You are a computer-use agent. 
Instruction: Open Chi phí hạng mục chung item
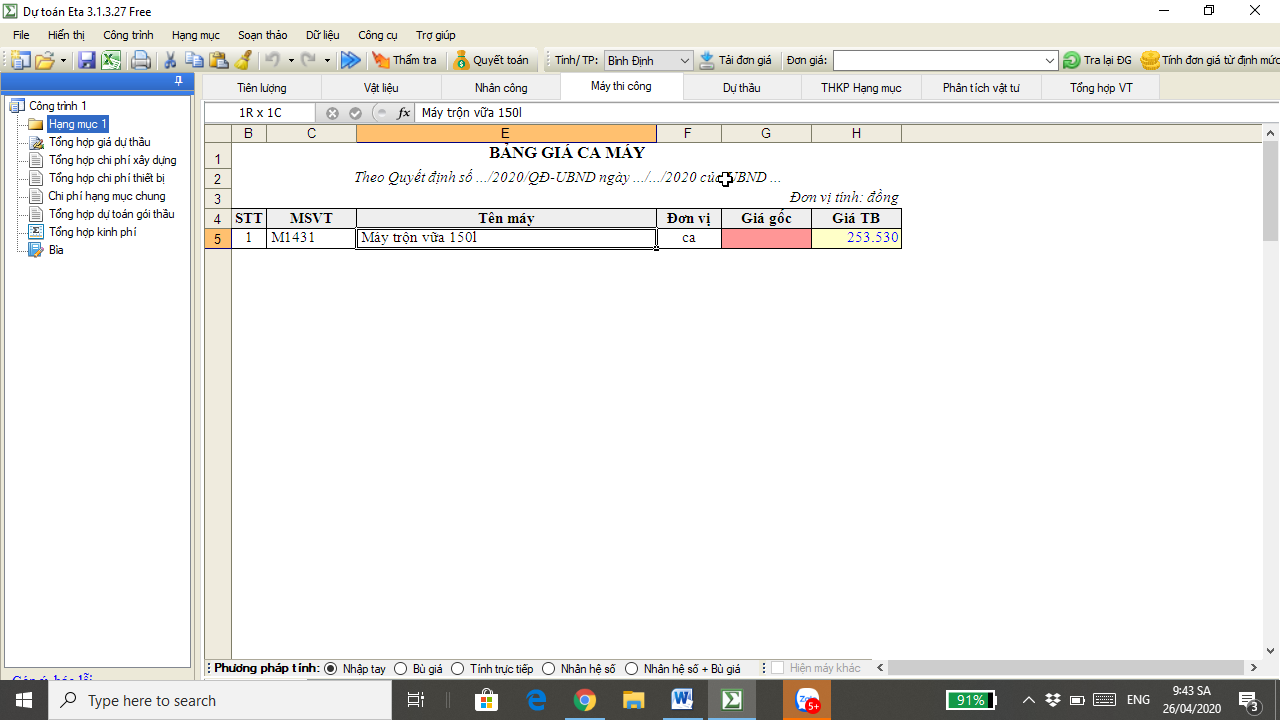click(x=106, y=196)
